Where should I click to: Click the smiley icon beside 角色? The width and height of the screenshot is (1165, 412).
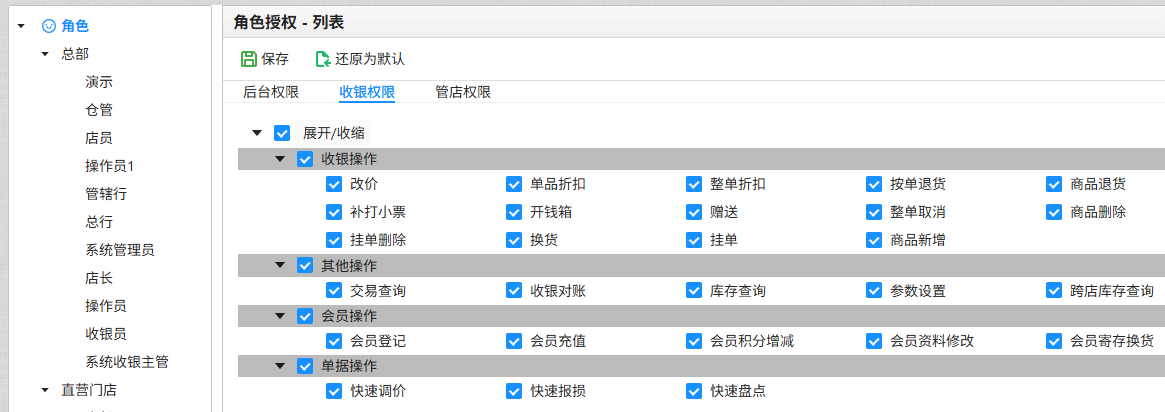tap(49, 26)
